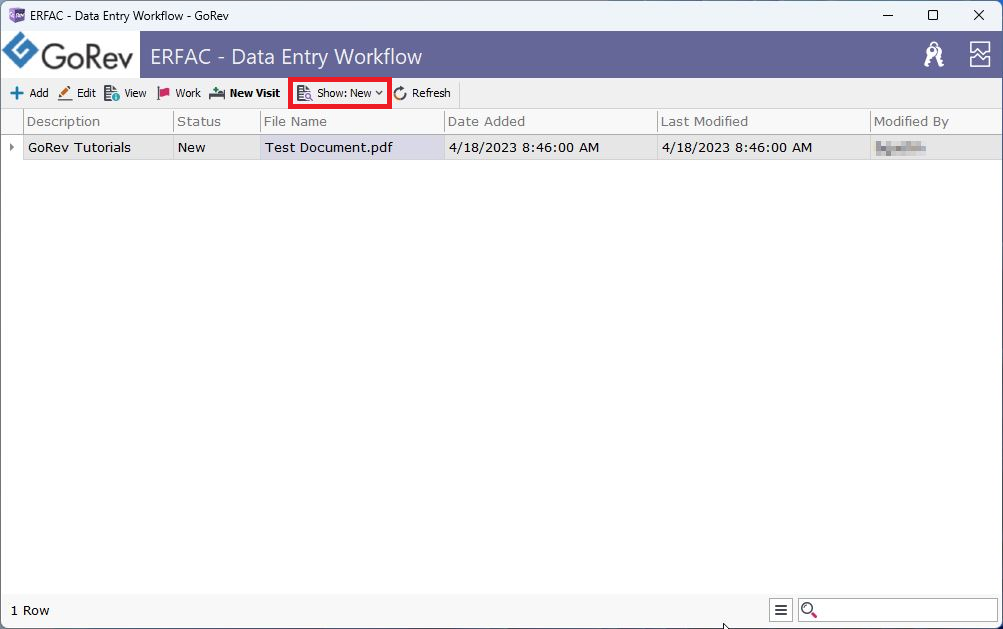
Task: Click the keys icon in header
Action: [x=934, y=55]
